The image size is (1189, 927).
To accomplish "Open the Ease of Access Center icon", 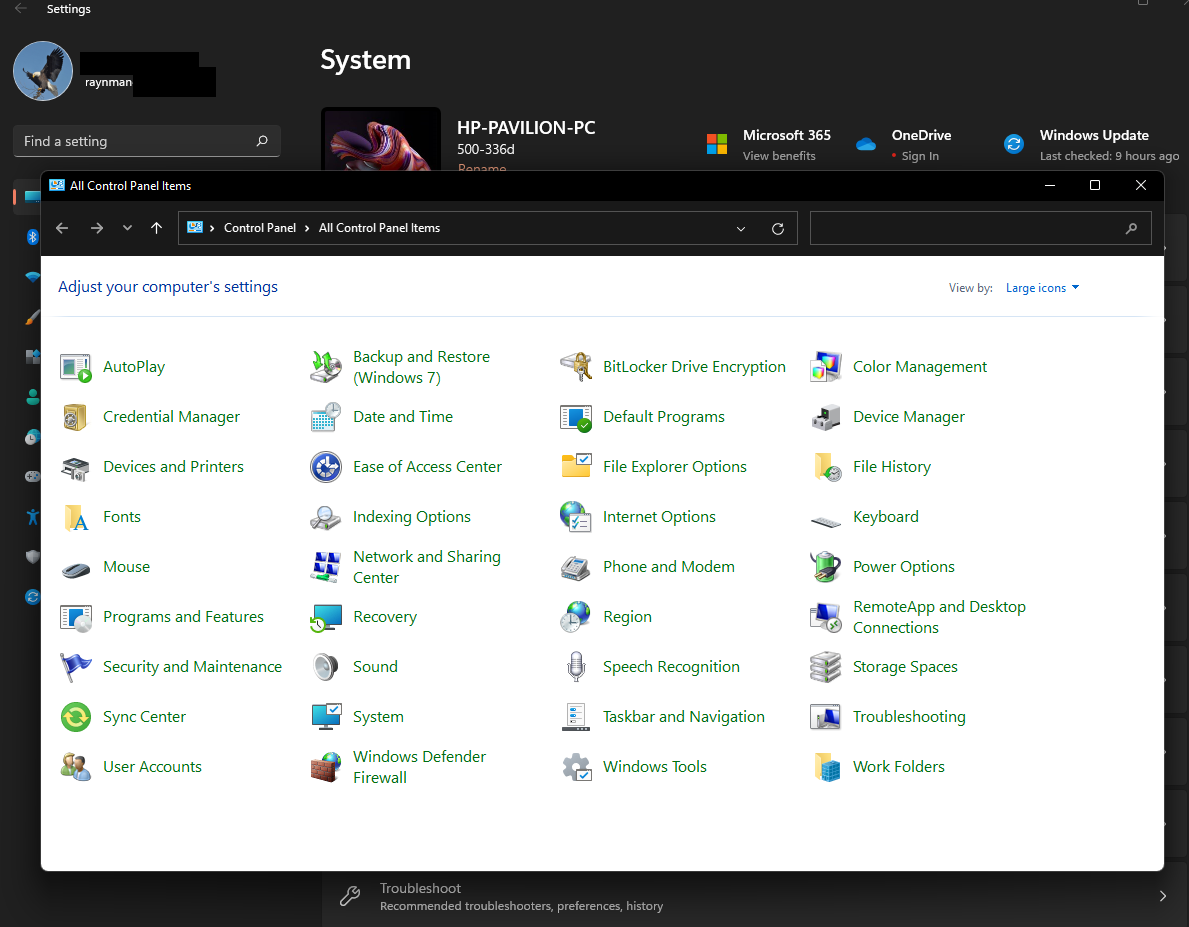I will click(326, 467).
